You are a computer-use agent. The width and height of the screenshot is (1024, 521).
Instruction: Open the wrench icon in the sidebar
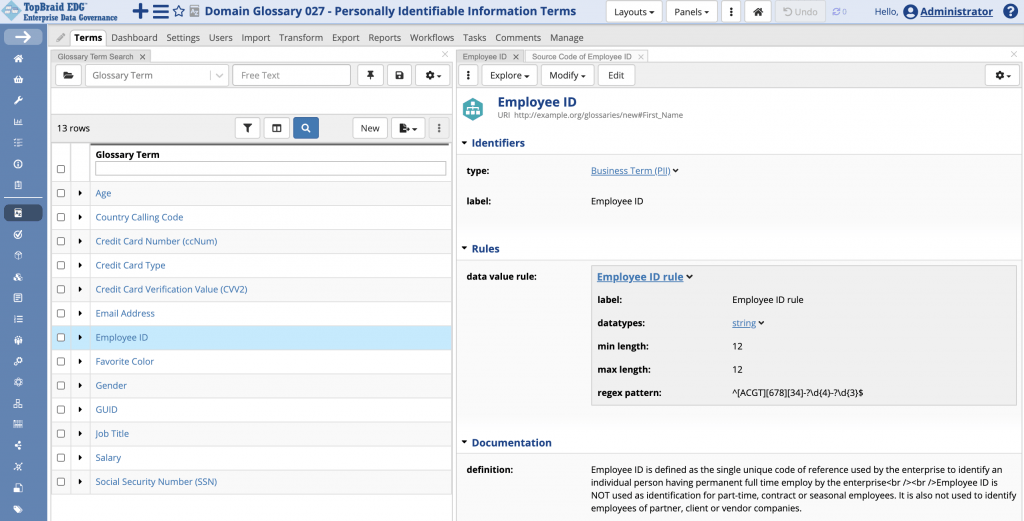pyautogui.click(x=18, y=101)
